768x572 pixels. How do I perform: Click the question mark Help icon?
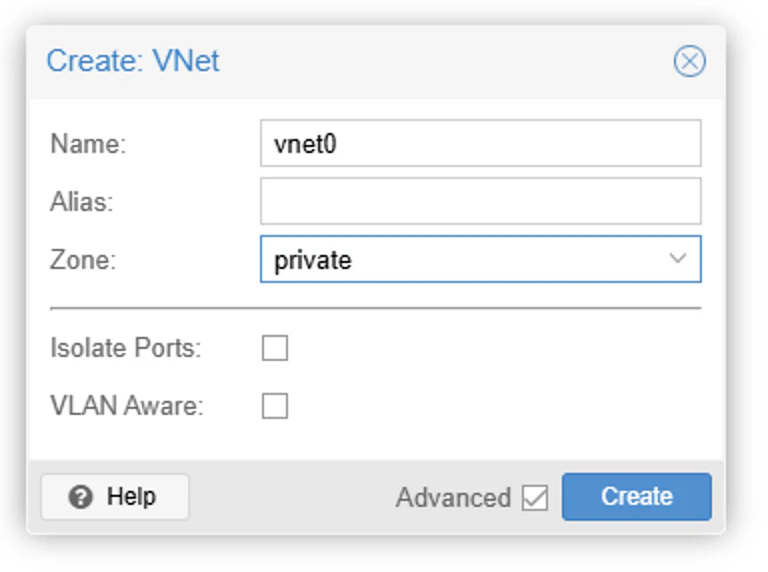coord(82,497)
